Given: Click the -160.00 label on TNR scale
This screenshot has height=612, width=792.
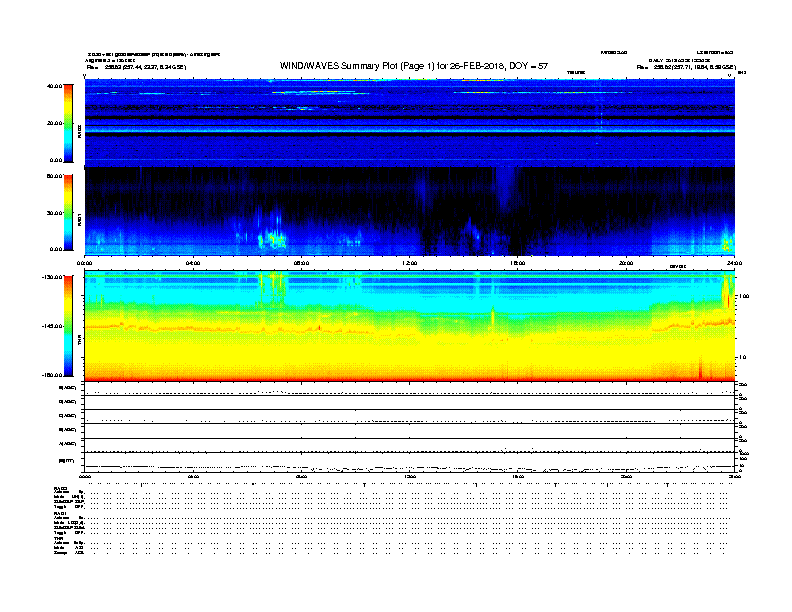Looking at the screenshot, I should (x=52, y=375).
